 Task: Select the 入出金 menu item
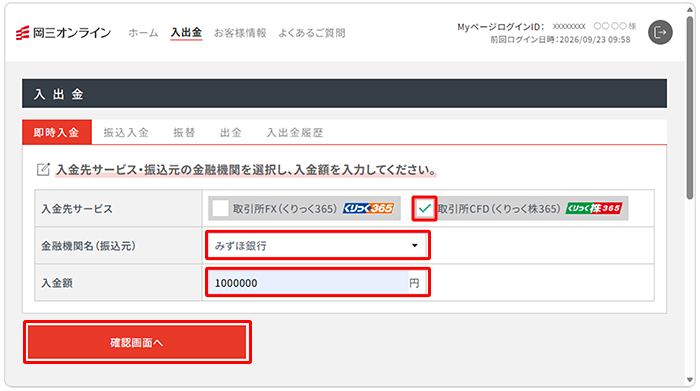[186, 33]
